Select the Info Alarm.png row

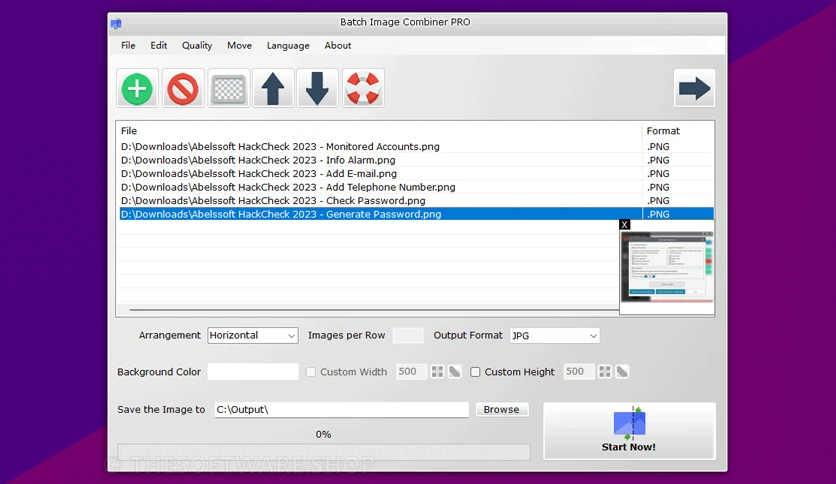pos(416,160)
